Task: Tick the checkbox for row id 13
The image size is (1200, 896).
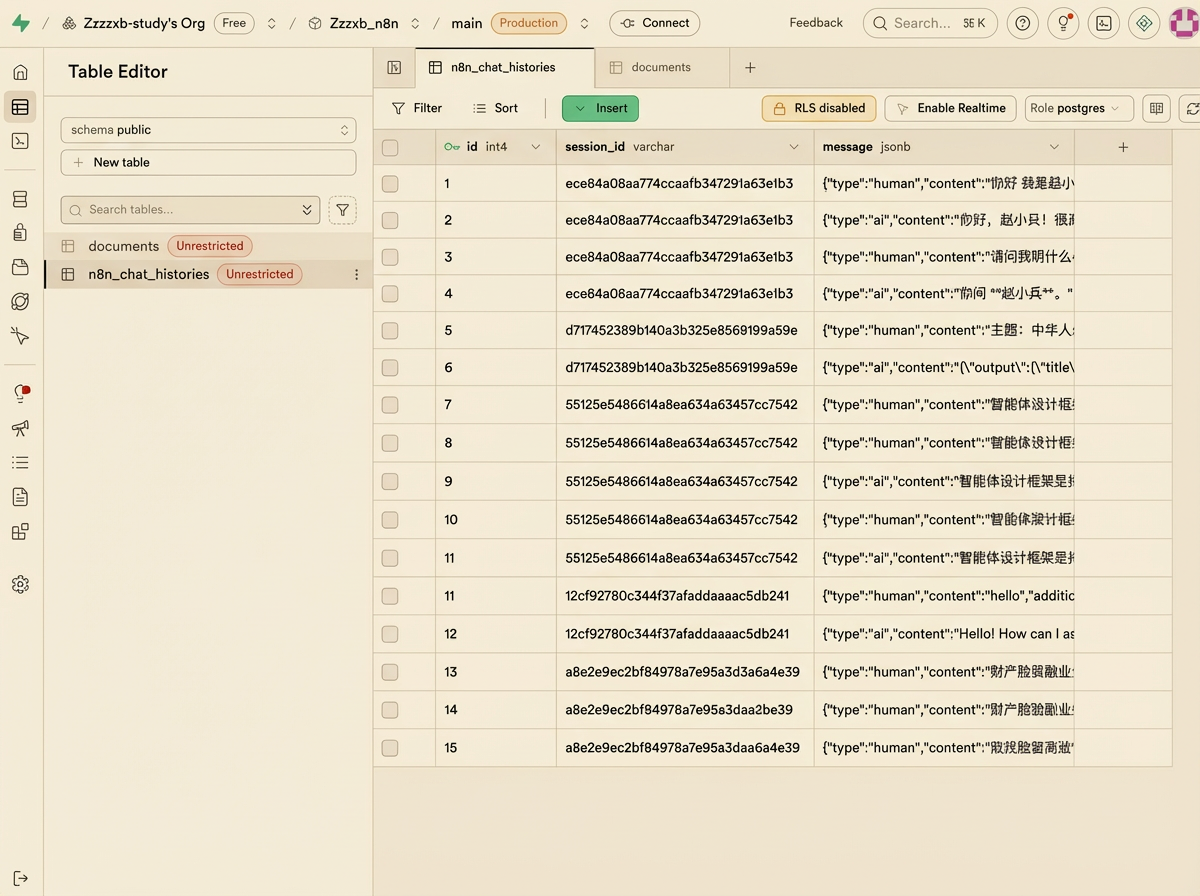Action: (x=390, y=672)
